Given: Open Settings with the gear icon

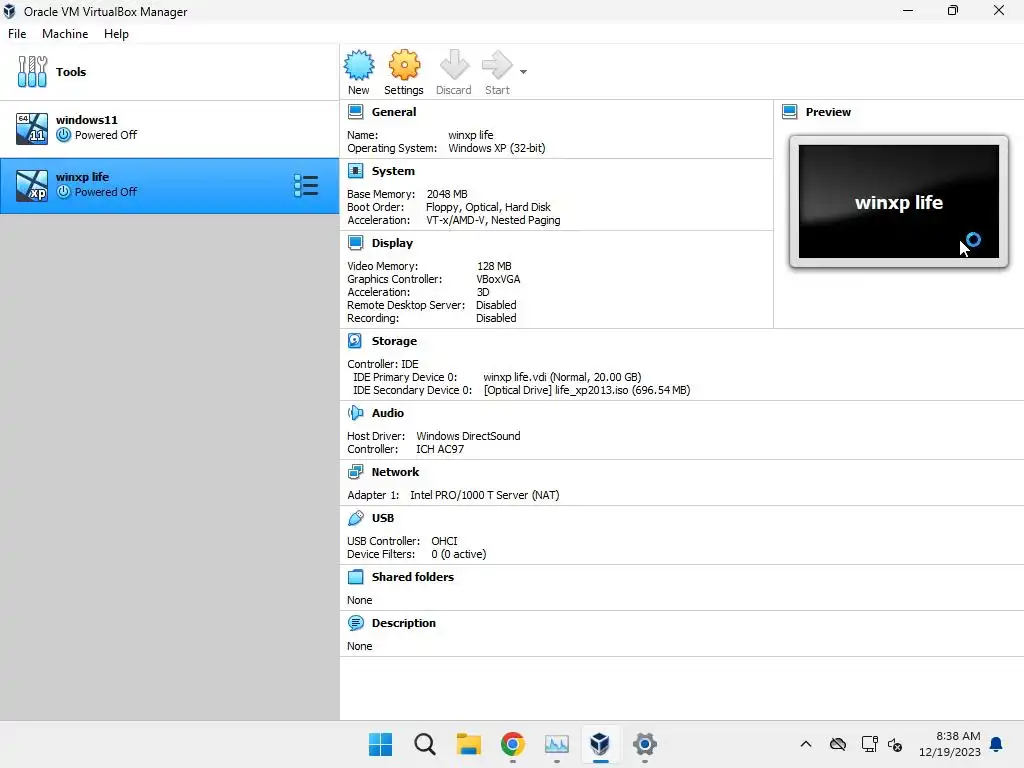Looking at the screenshot, I should tap(404, 65).
